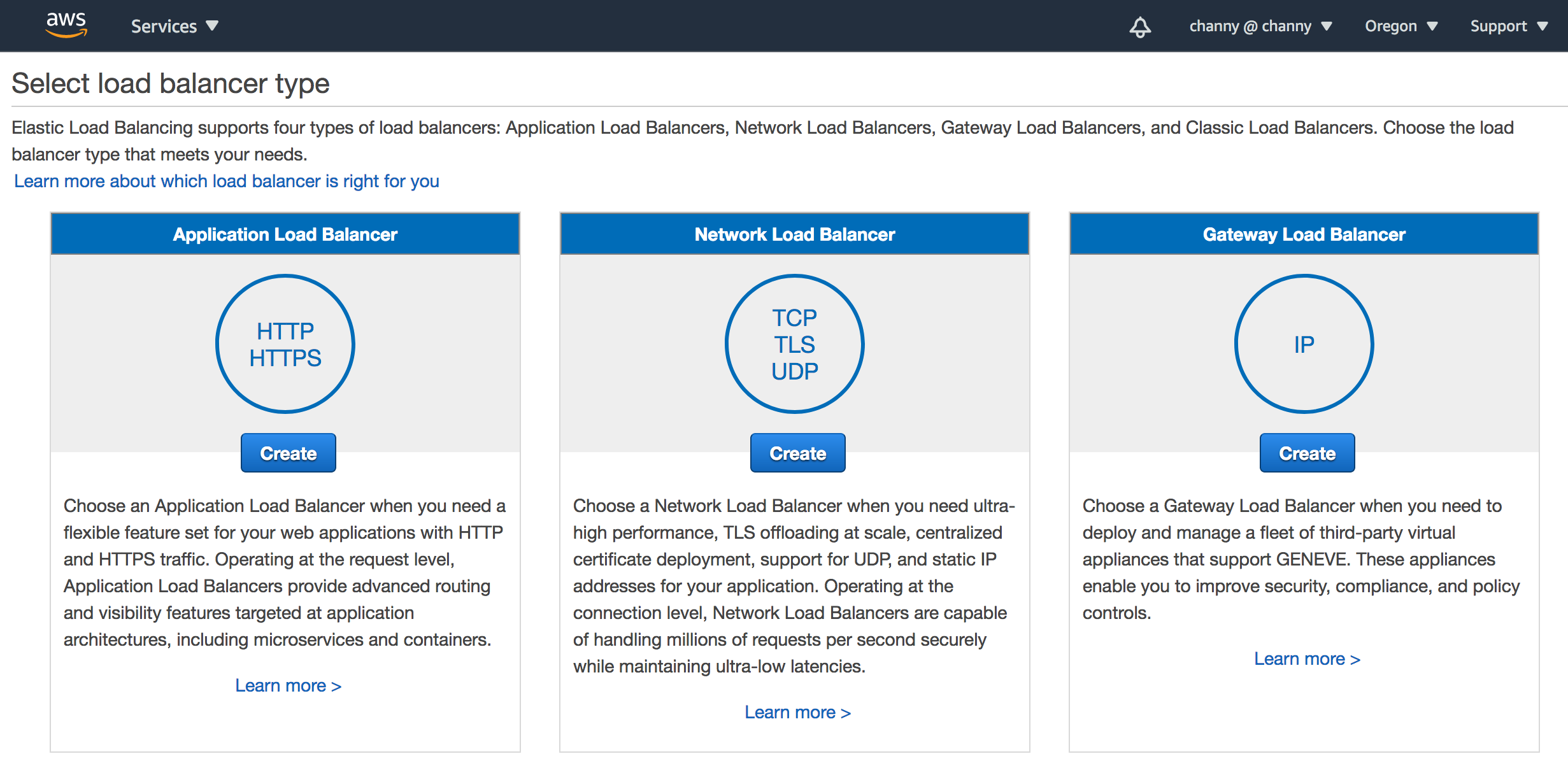Click the Network Load Balancer header
This screenshot has height=768, width=1568.
[794, 234]
